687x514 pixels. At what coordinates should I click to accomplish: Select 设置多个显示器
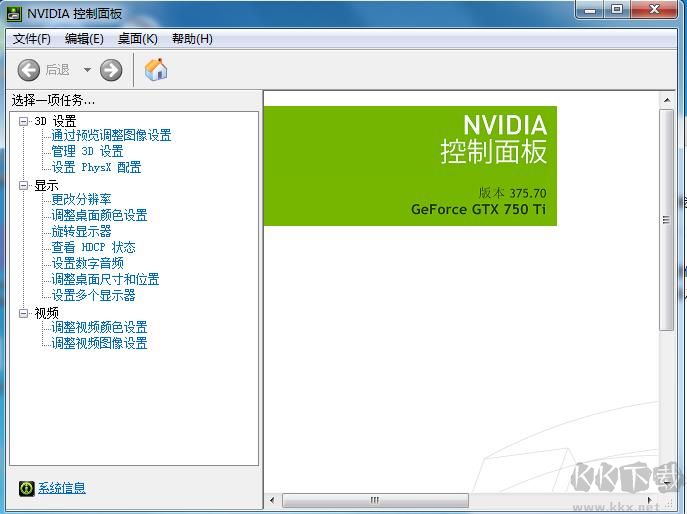click(93, 295)
